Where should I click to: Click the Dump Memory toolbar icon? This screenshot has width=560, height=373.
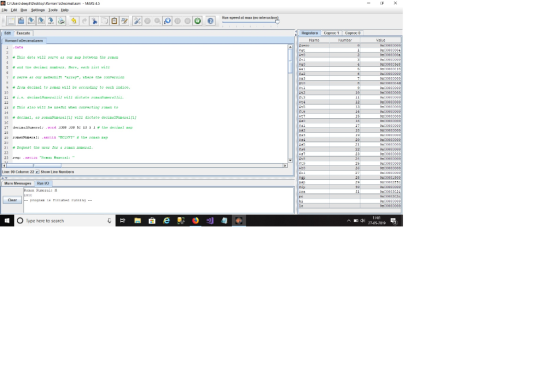pyautogui.click(x=51, y=21)
